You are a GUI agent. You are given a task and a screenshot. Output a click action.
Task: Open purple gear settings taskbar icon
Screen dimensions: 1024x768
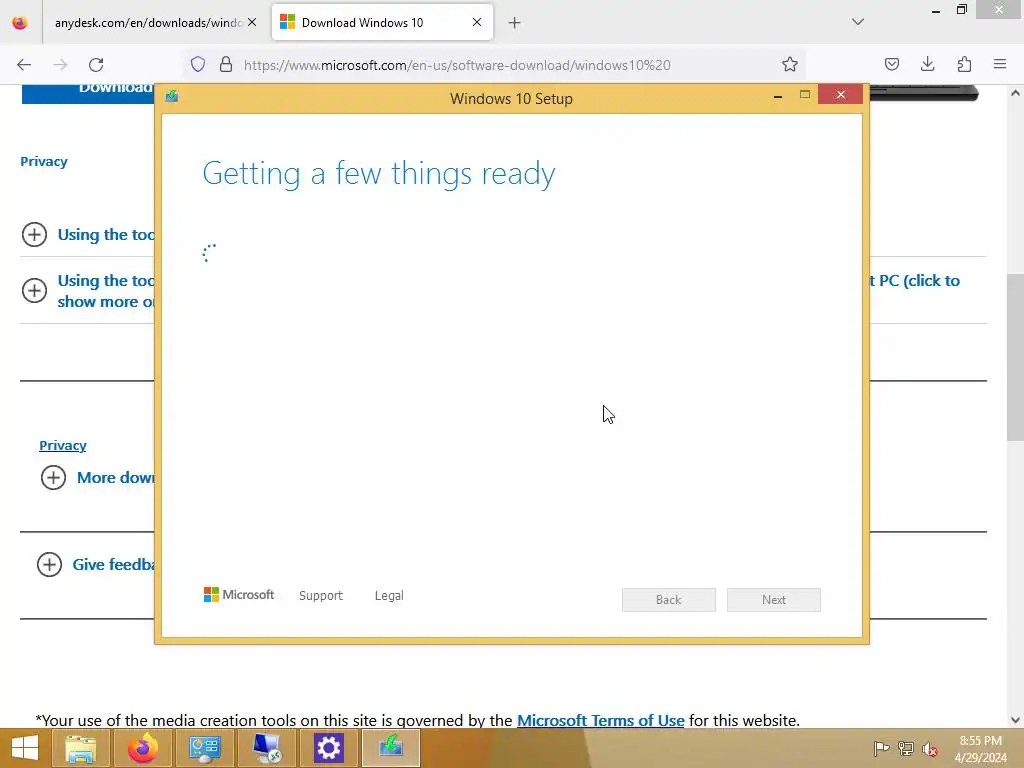(328, 748)
